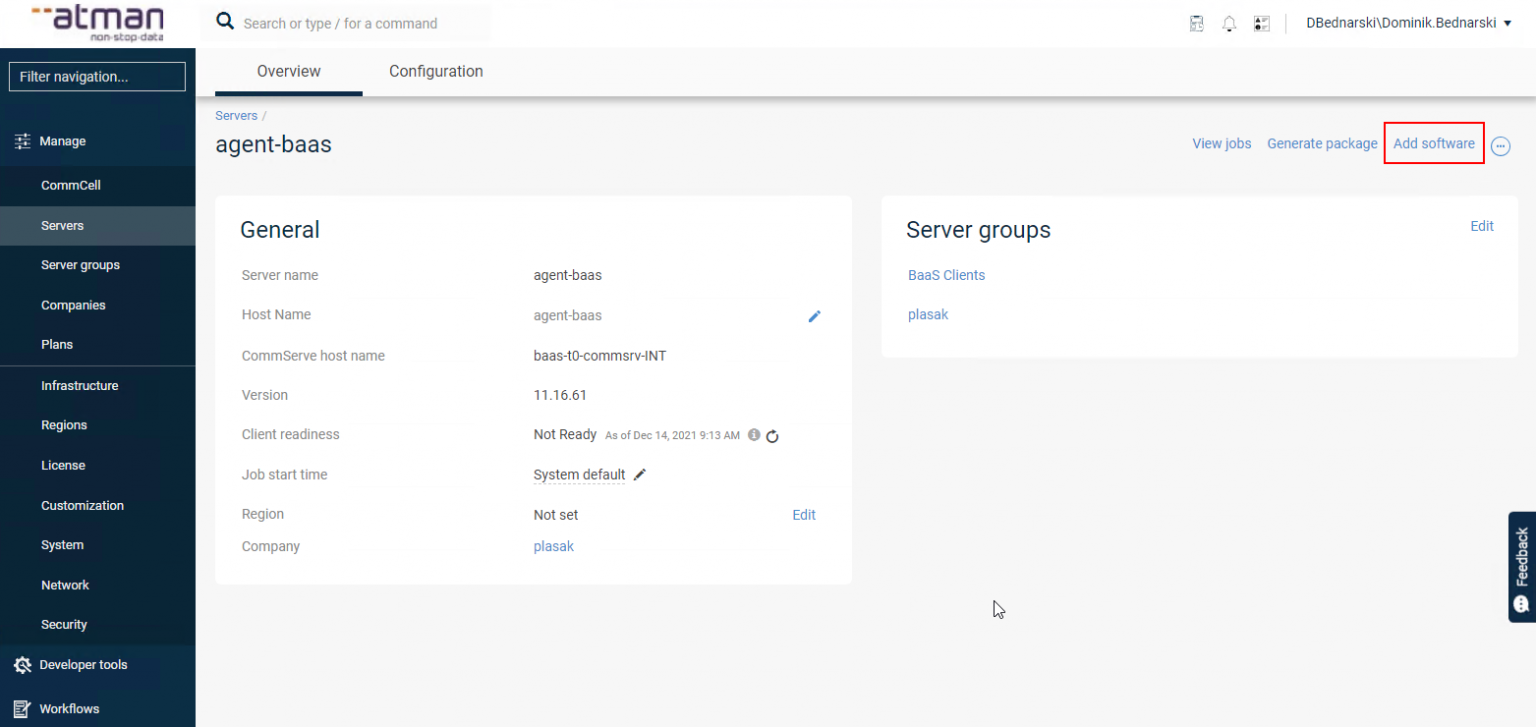This screenshot has width=1536, height=727.
Task: Open the Feedback side tab
Action: [x=1521, y=567]
